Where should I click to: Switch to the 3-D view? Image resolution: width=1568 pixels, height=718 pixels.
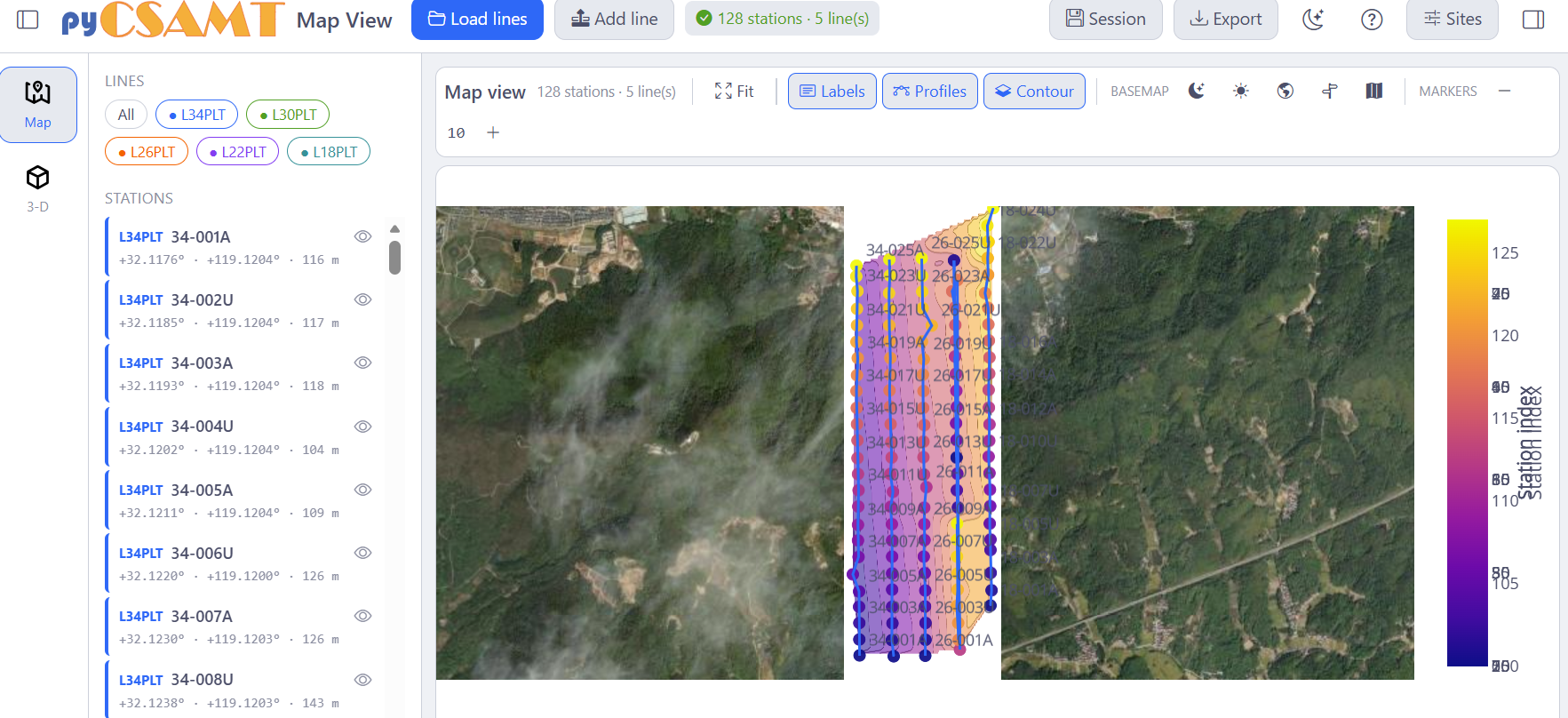(38, 188)
